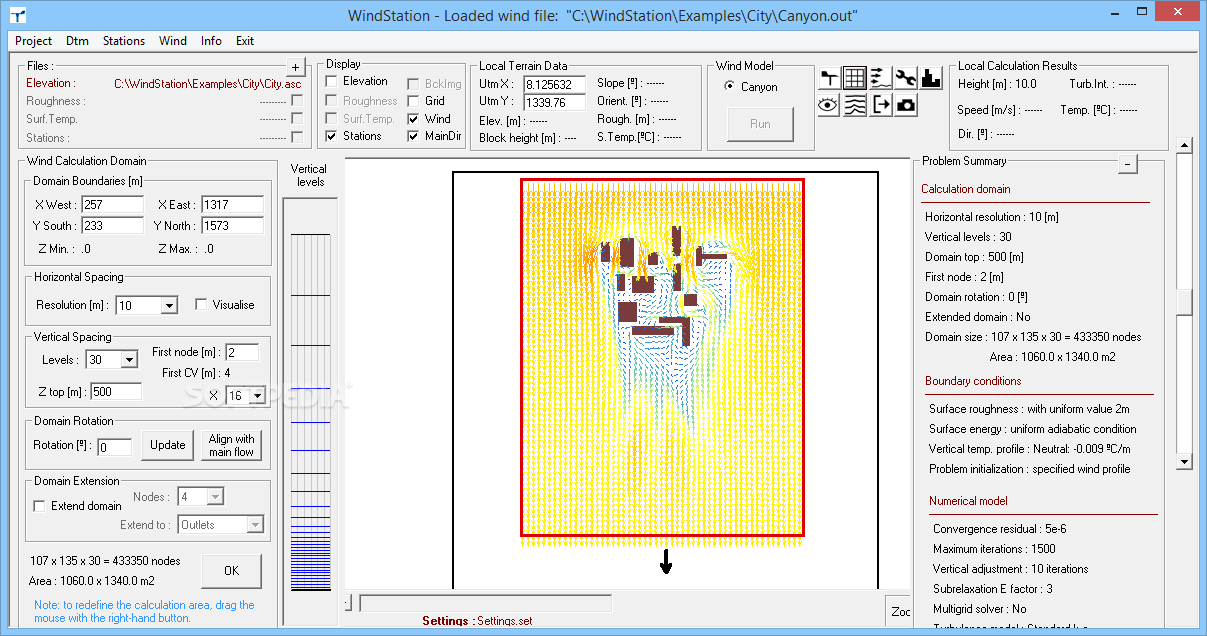1207x636 pixels.
Task: Open the Project menu
Action: 34,41
